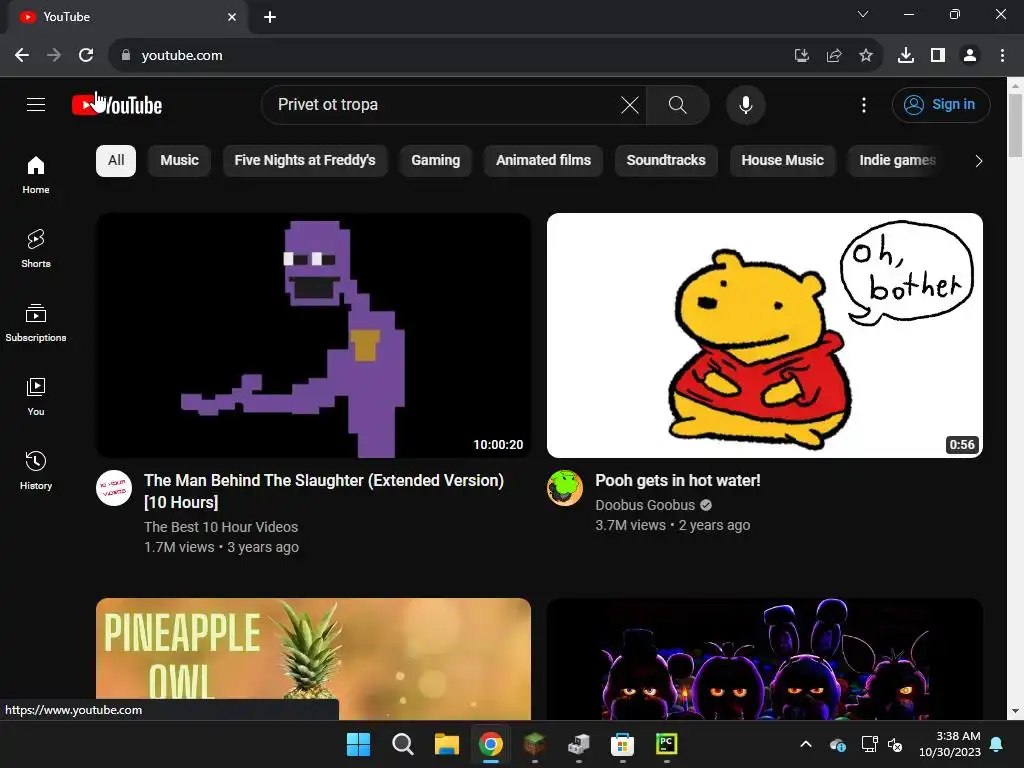Open the muted volume tray icon
The width and height of the screenshot is (1024, 768).
click(895, 744)
